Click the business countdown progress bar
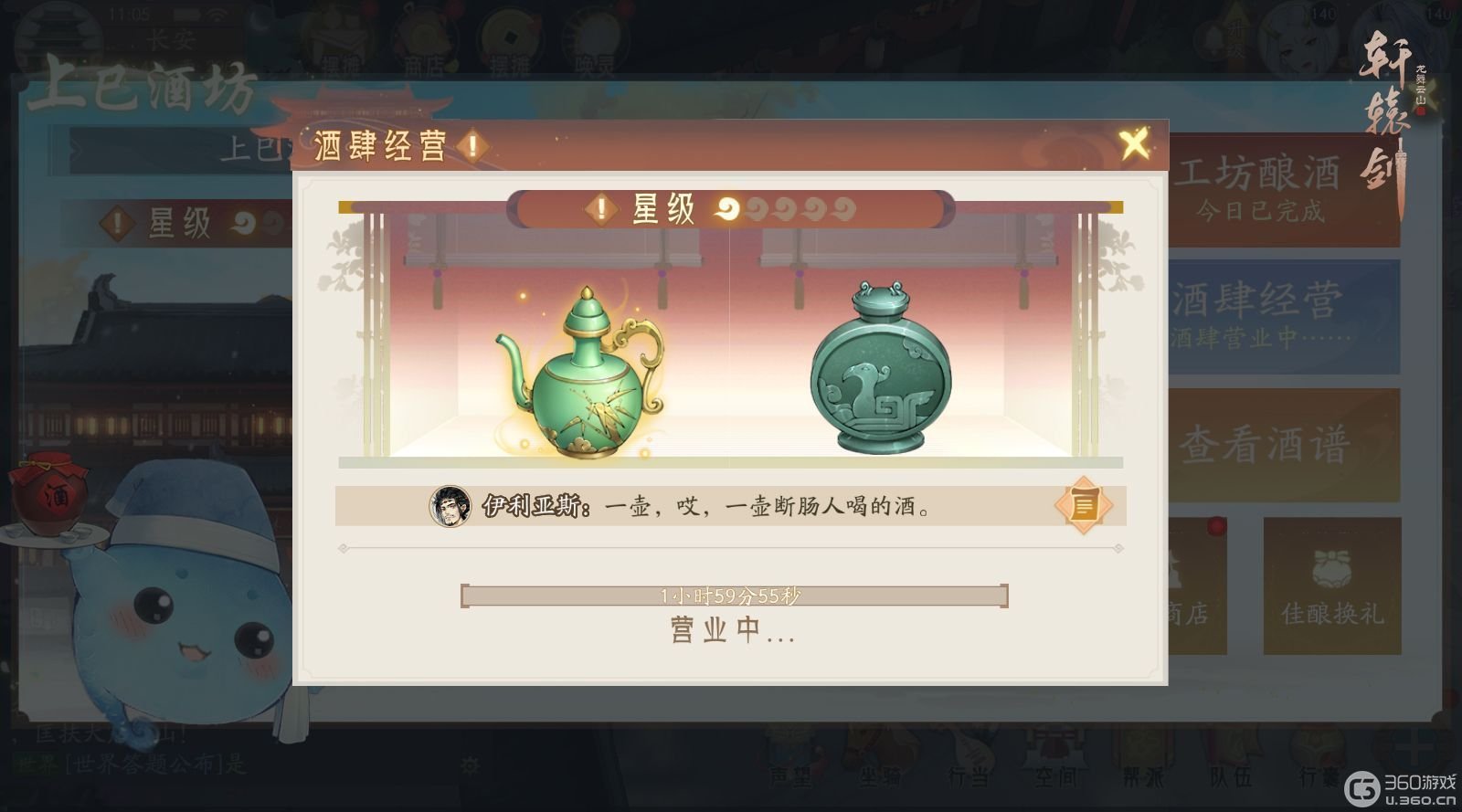Image resolution: width=1462 pixels, height=812 pixels. pos(734,596)
